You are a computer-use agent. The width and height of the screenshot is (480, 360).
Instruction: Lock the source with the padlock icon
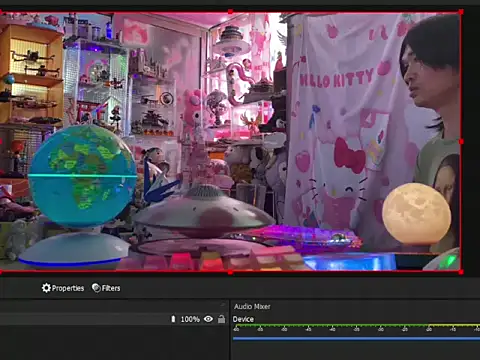point(221,319)
